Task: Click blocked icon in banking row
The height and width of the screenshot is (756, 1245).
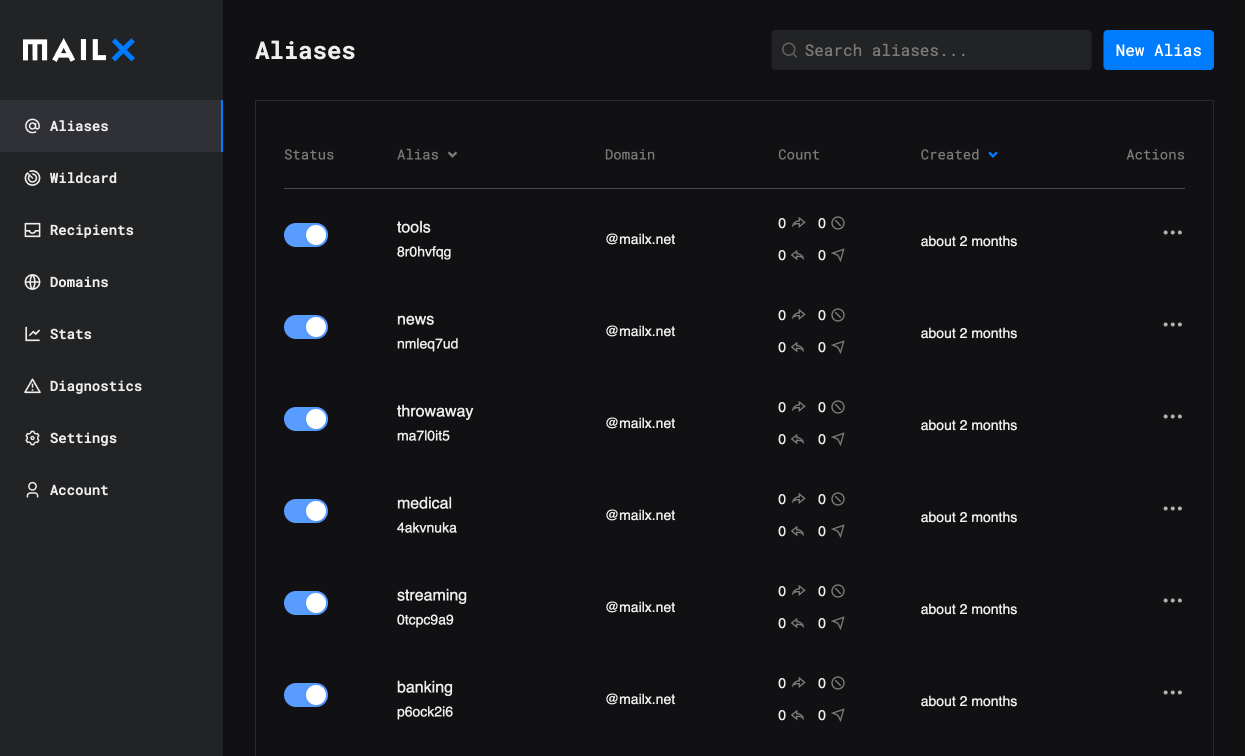Action: (838, 683)
